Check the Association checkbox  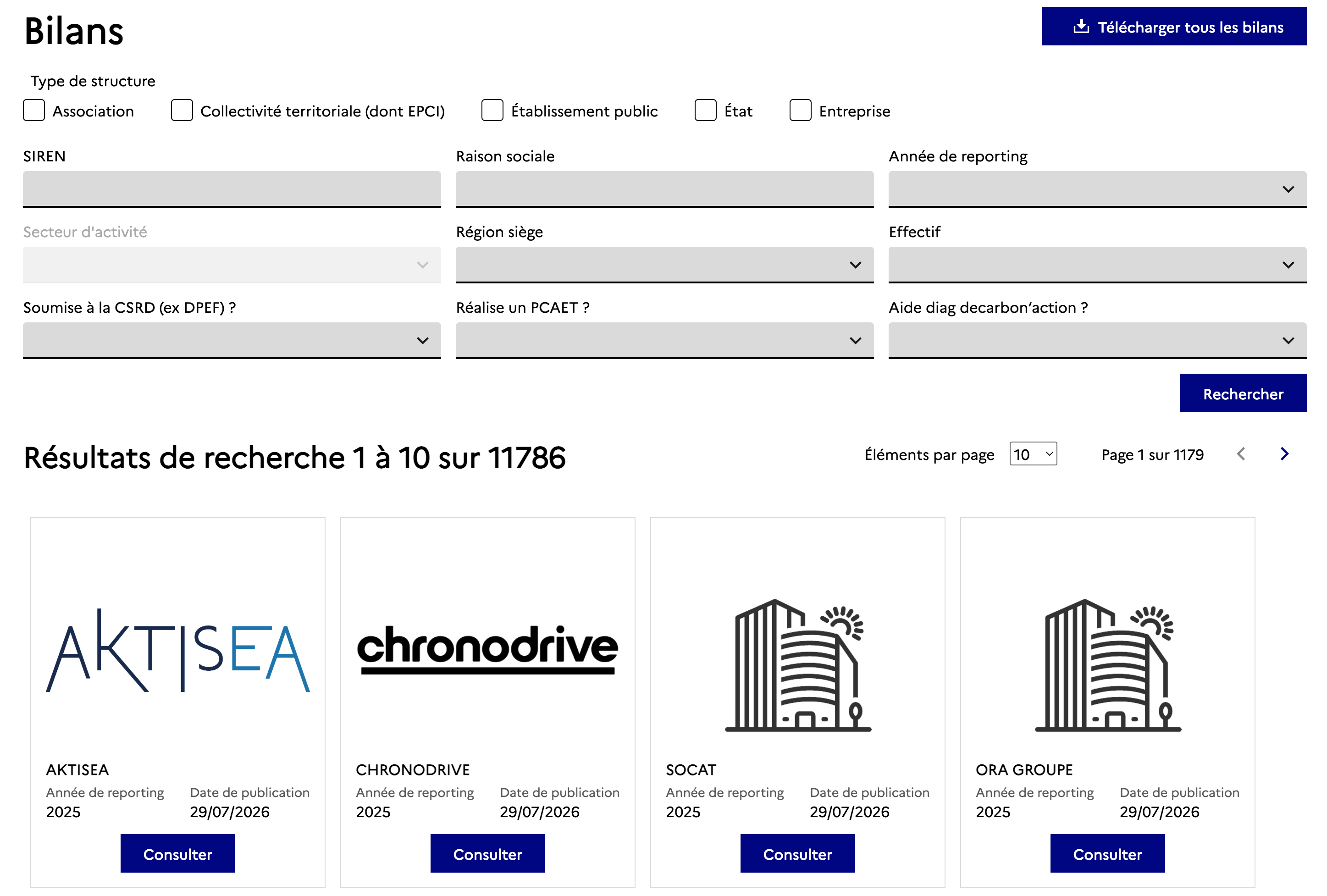33,110
